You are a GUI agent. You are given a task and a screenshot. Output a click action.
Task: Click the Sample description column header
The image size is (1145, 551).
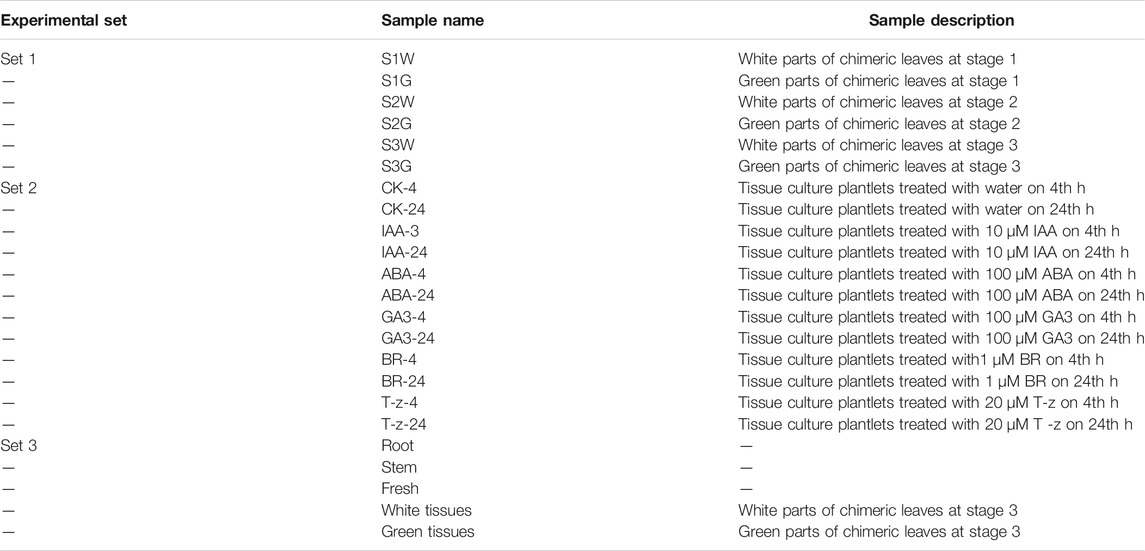coord(941,20)
